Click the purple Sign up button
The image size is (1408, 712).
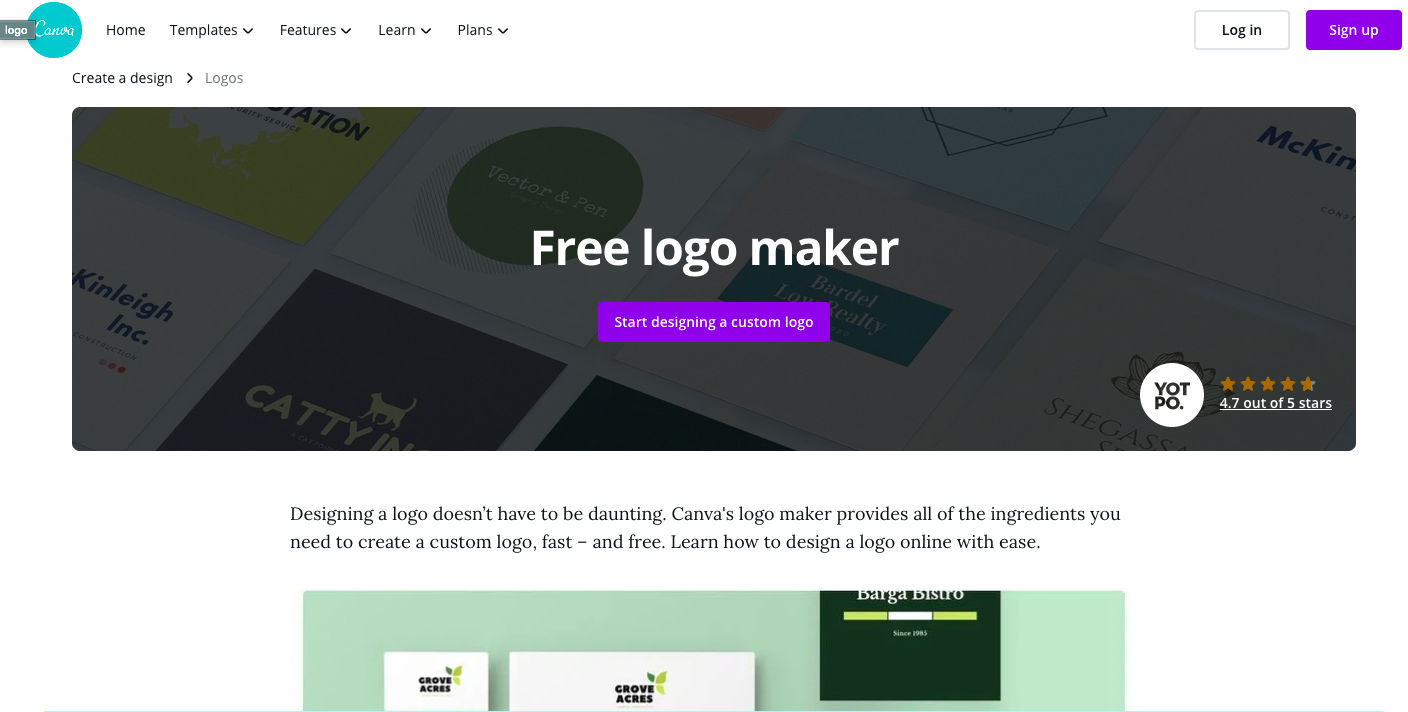(x=1354, y=30)
